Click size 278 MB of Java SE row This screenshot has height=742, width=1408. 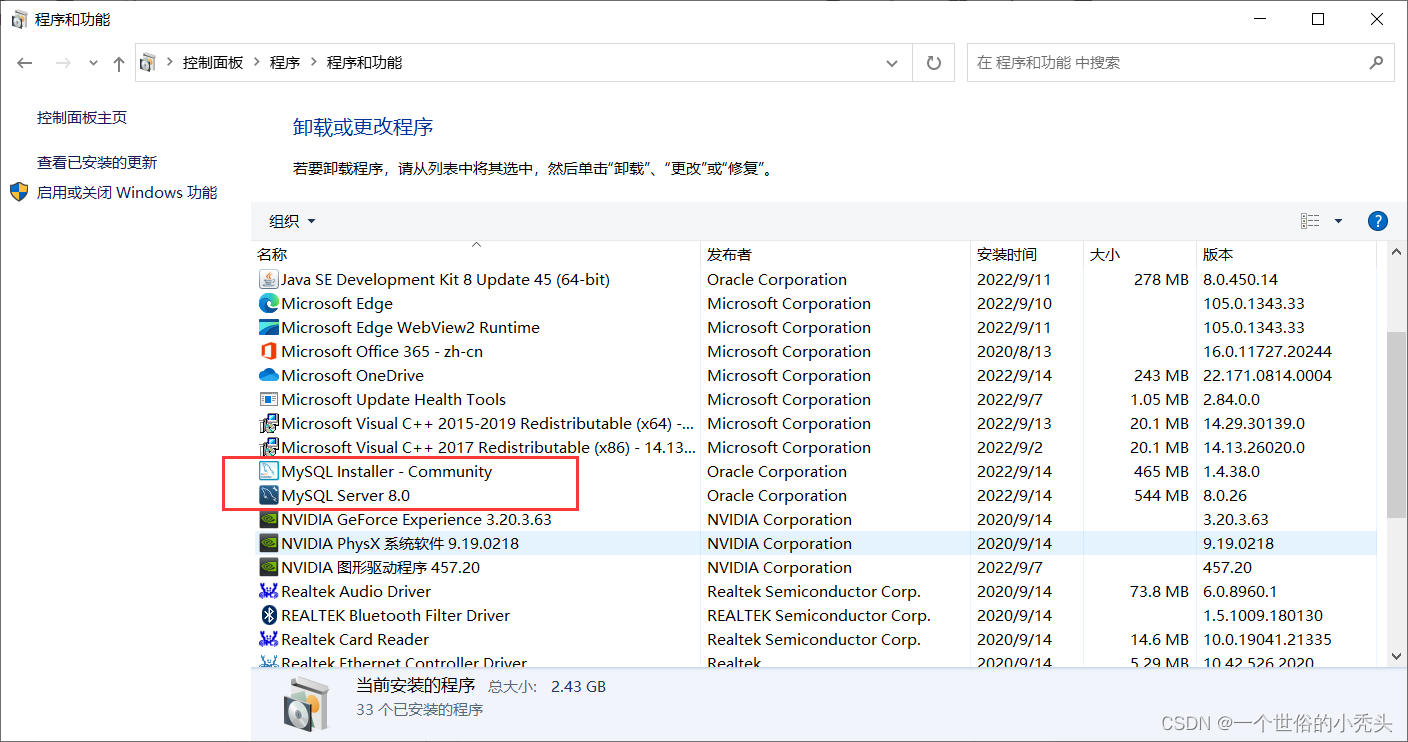click(x=1161, y=279)
